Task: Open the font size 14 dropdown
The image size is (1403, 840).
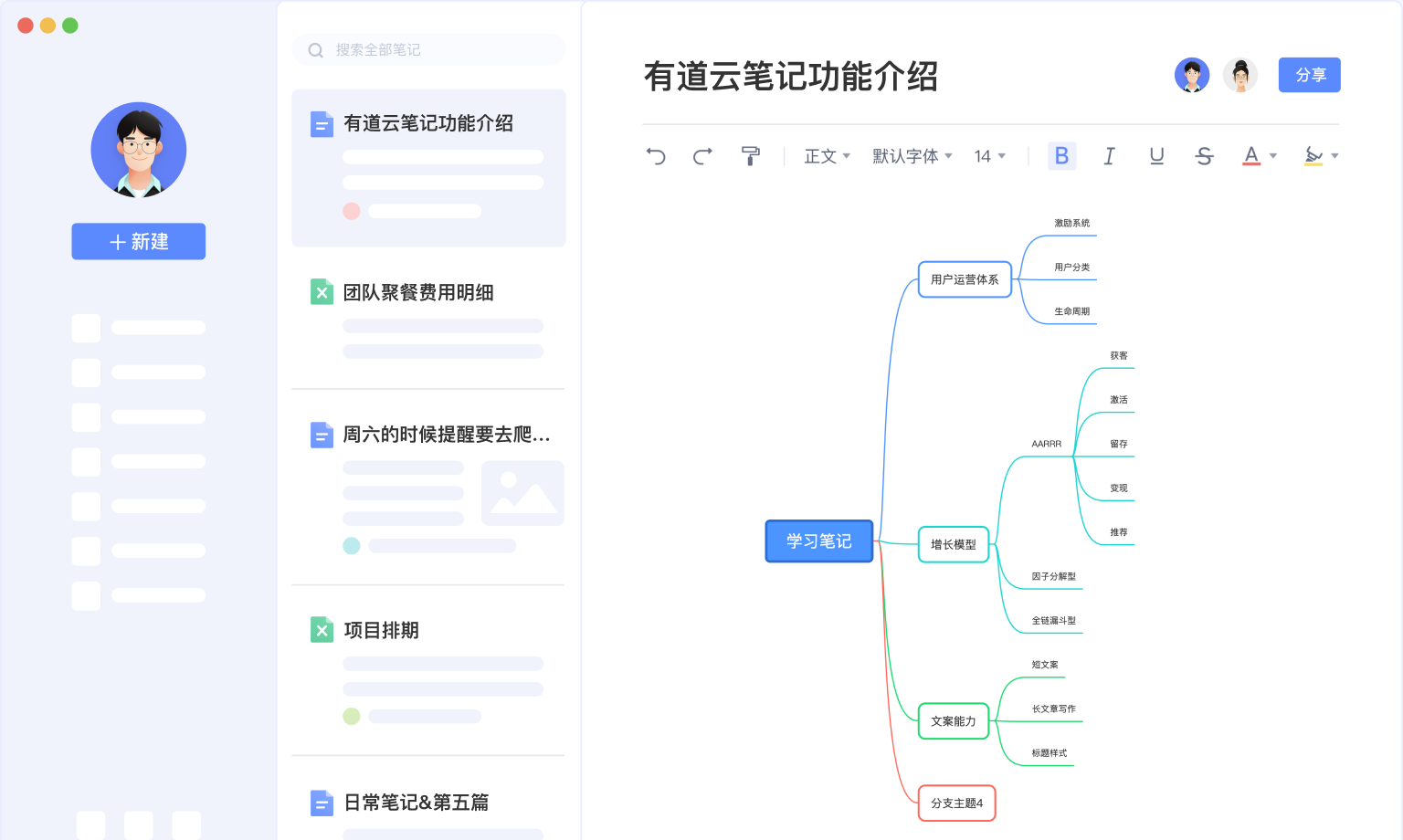Action: (x=990, y=156)
